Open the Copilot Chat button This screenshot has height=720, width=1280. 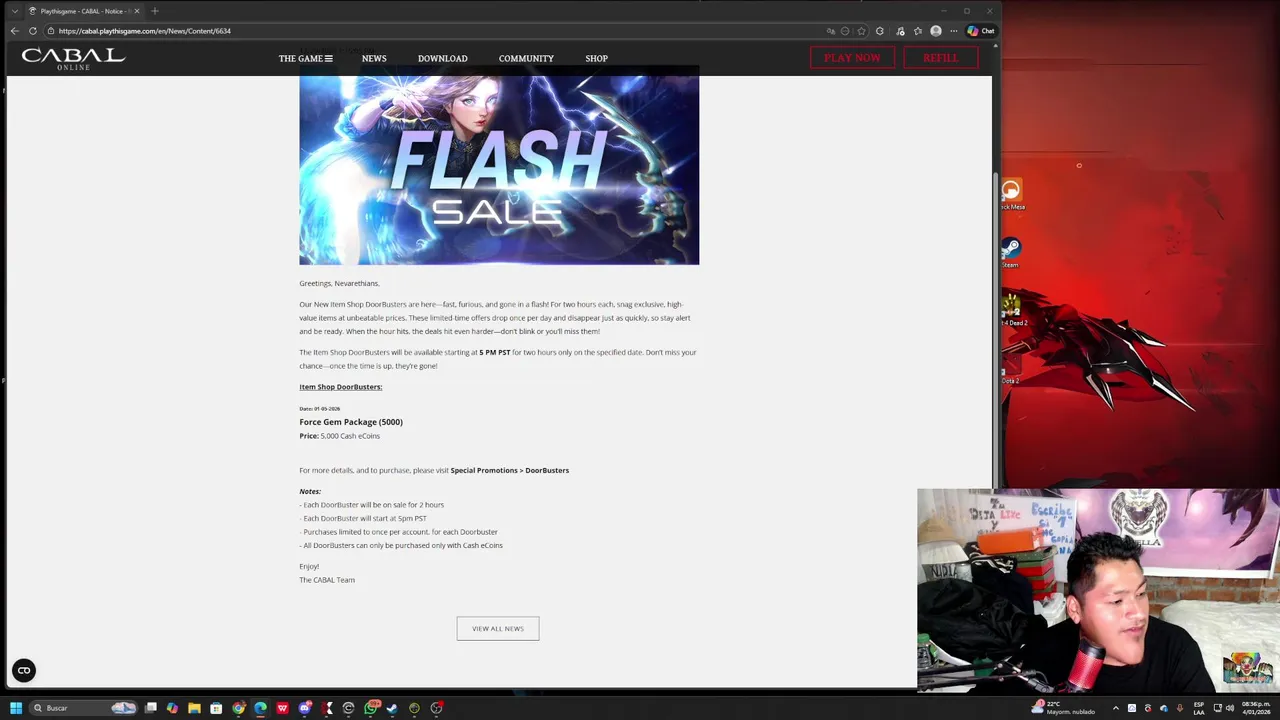point(980,31)
